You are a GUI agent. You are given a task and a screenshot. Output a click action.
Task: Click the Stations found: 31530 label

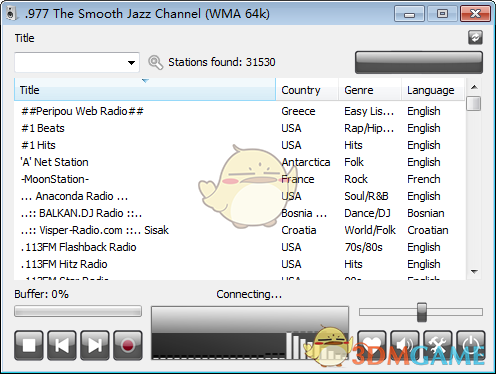[x=222, y=62]
